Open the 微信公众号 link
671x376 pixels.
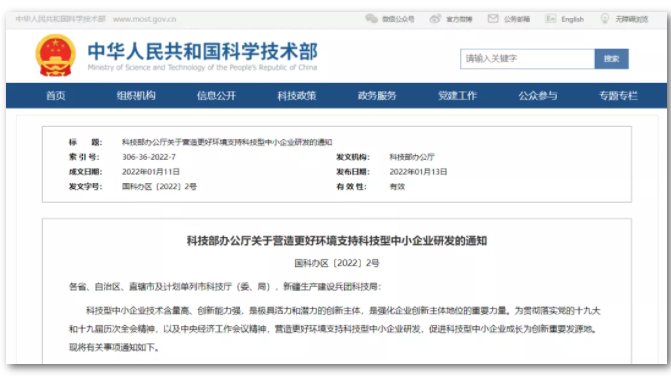[398, 19]
